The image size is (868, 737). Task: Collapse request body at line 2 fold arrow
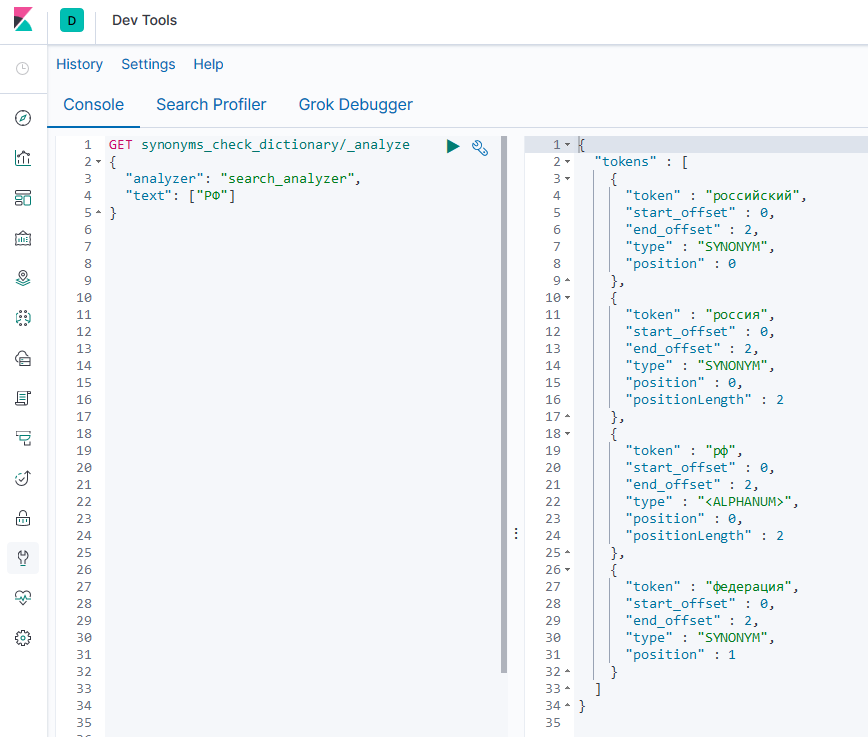coord(99,162)
